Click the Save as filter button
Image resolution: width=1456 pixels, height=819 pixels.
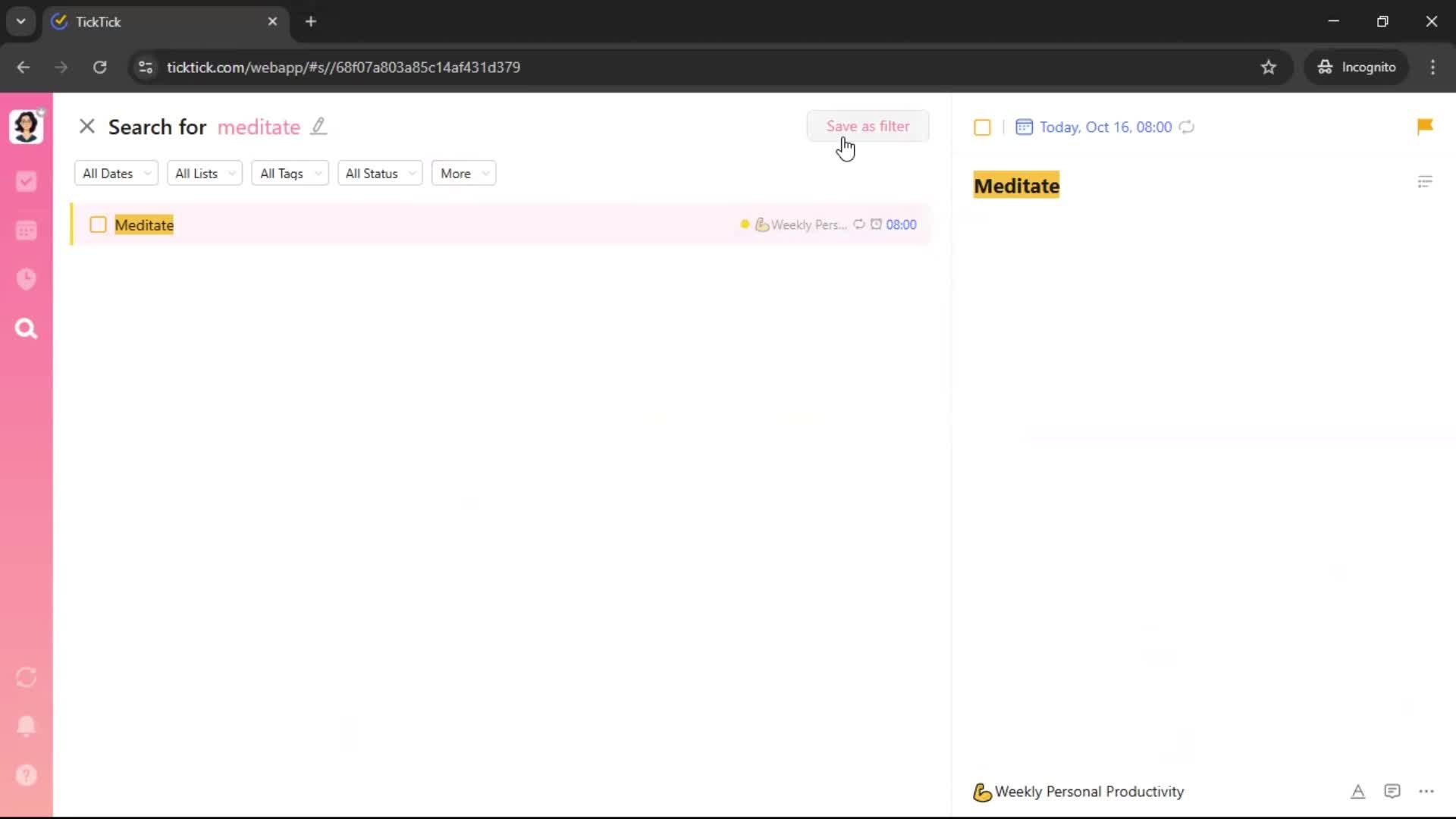pyautogui.click(x=868, y=127)
